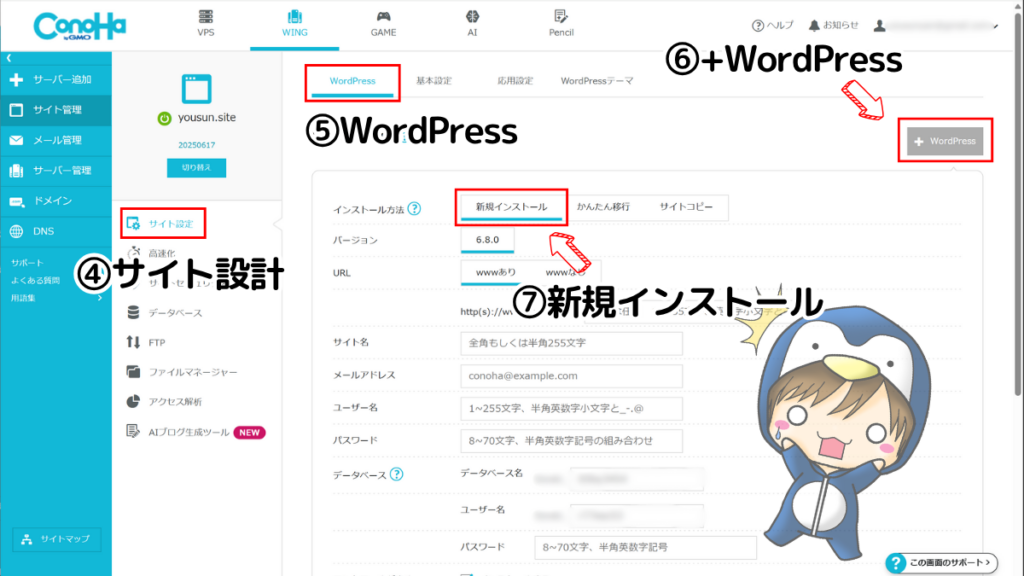Viewport: 1024px width, 576px height.
Task: Click the ファイルマネージャー folder icon
Action: (133, 372)
